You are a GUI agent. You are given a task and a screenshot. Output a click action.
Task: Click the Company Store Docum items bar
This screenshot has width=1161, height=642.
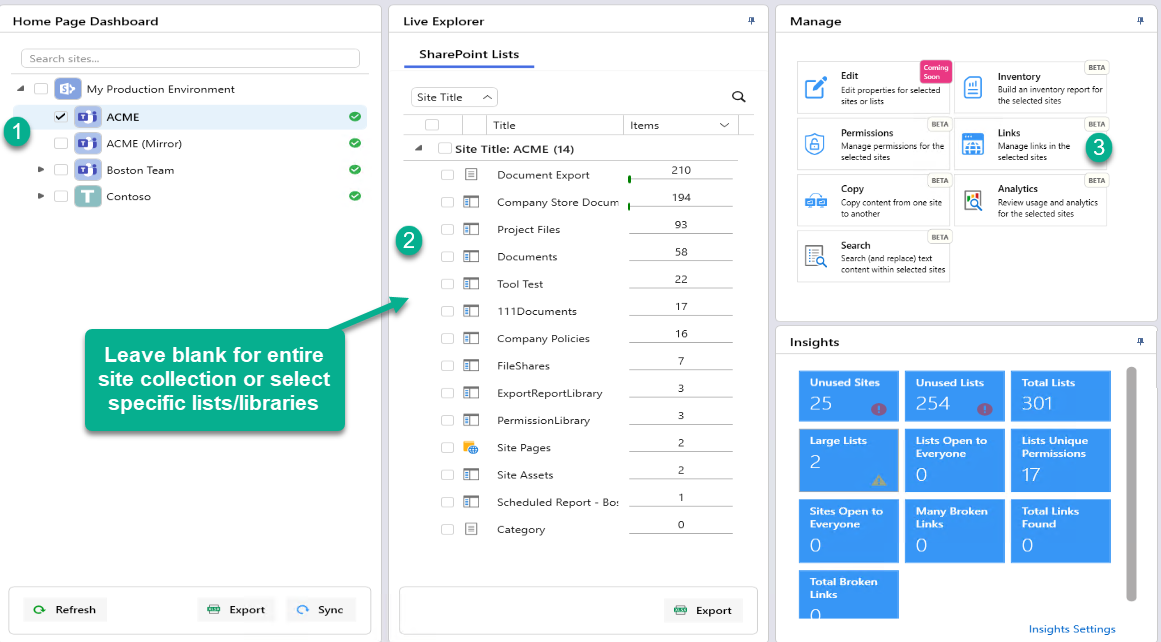680,202
